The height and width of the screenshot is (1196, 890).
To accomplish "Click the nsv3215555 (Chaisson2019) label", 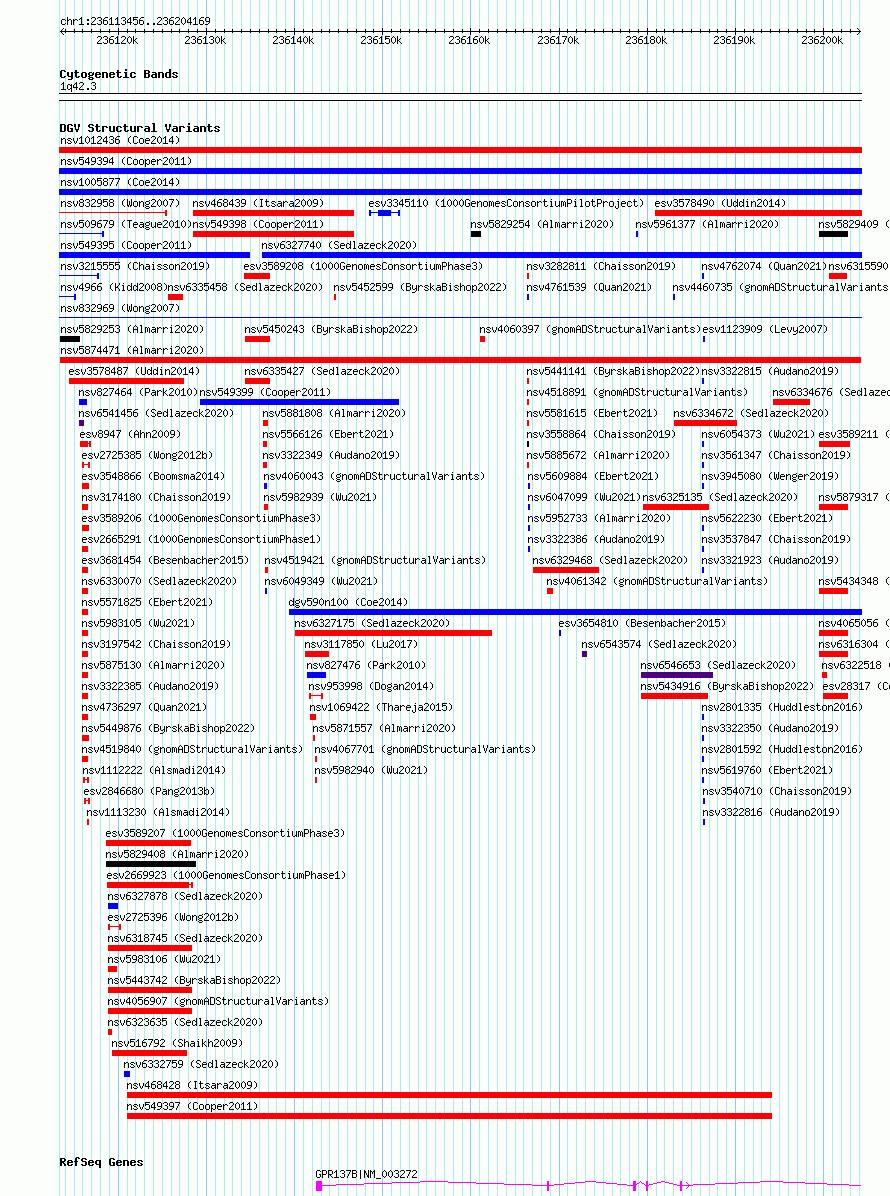I will (x=134, y=266).
